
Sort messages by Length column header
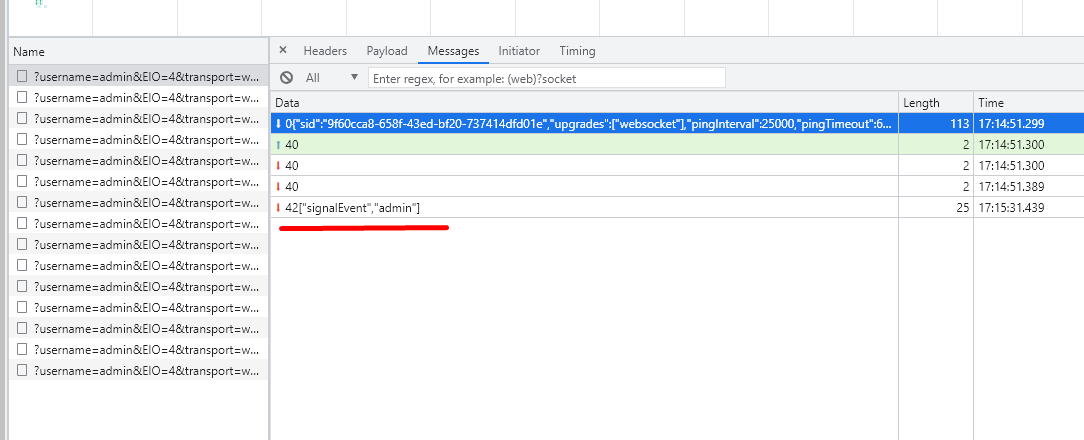(936, 102)
